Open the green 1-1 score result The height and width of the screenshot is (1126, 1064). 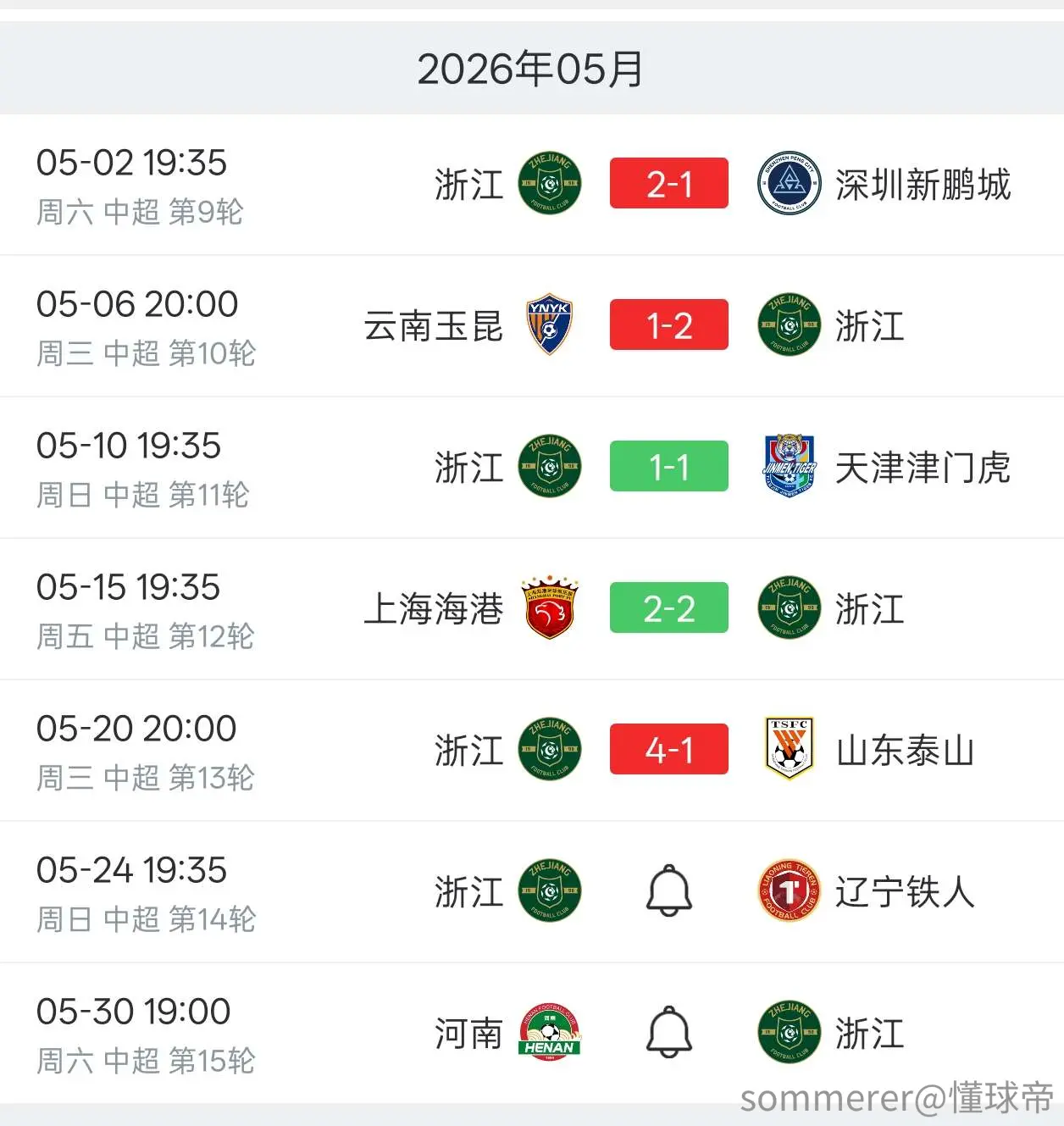[x=669, y=466]
